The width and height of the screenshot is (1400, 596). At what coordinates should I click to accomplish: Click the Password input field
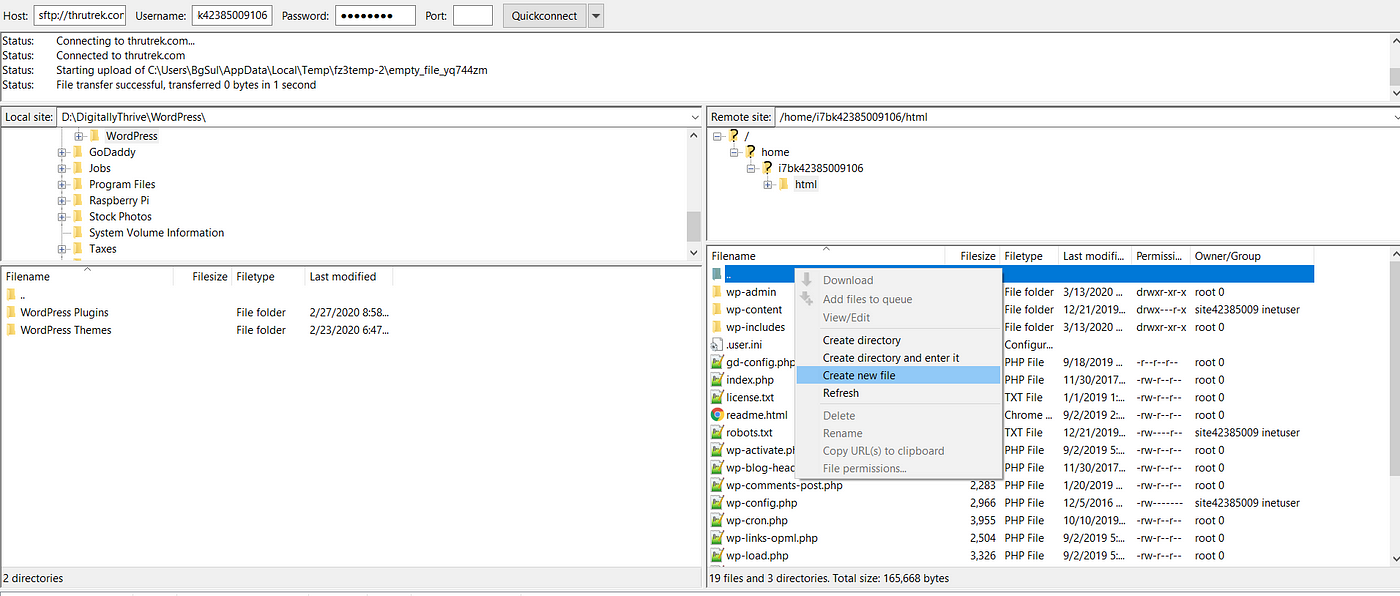point(375,16)
